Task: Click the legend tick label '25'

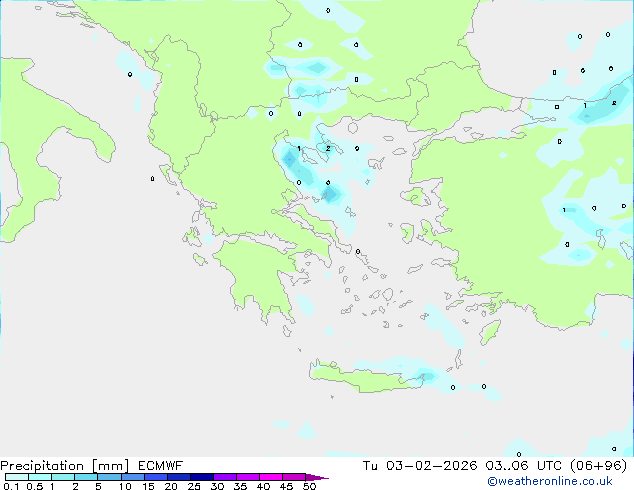Action: (x=194, y=486)
